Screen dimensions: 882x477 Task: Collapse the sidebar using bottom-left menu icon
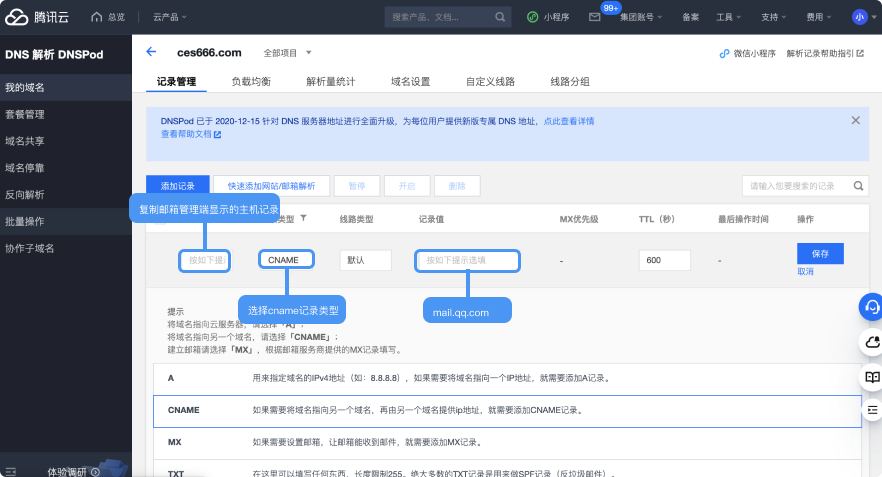[11, 470]
